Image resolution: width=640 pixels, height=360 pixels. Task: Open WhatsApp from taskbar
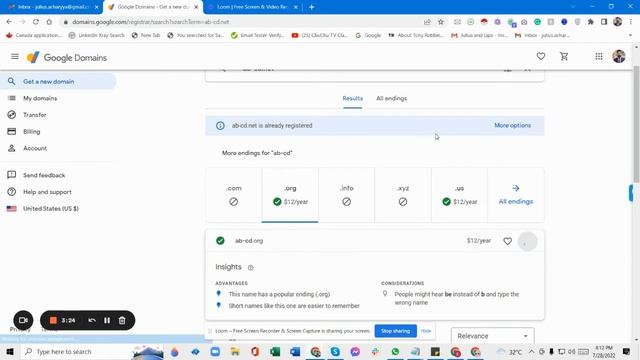pyautogui.click(x=395, y=351)
